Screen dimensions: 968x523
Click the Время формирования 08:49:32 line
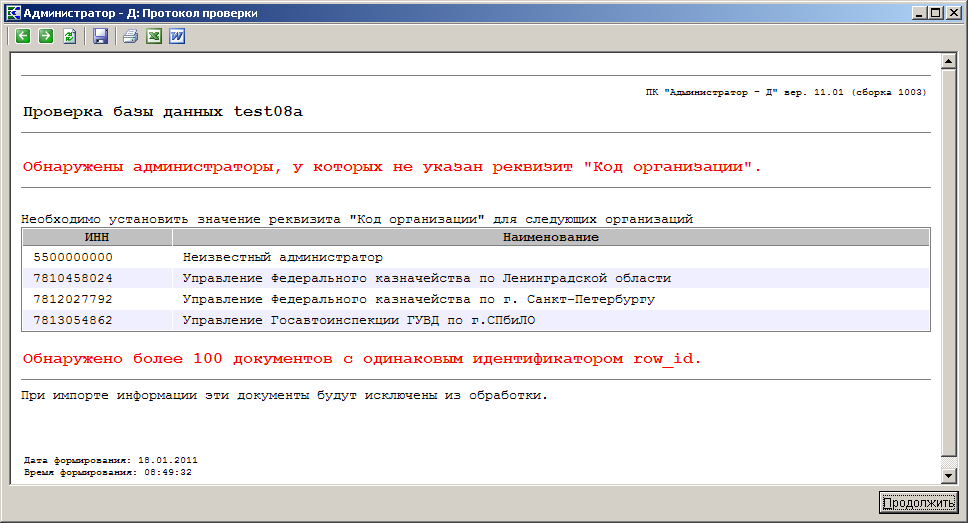107,472
